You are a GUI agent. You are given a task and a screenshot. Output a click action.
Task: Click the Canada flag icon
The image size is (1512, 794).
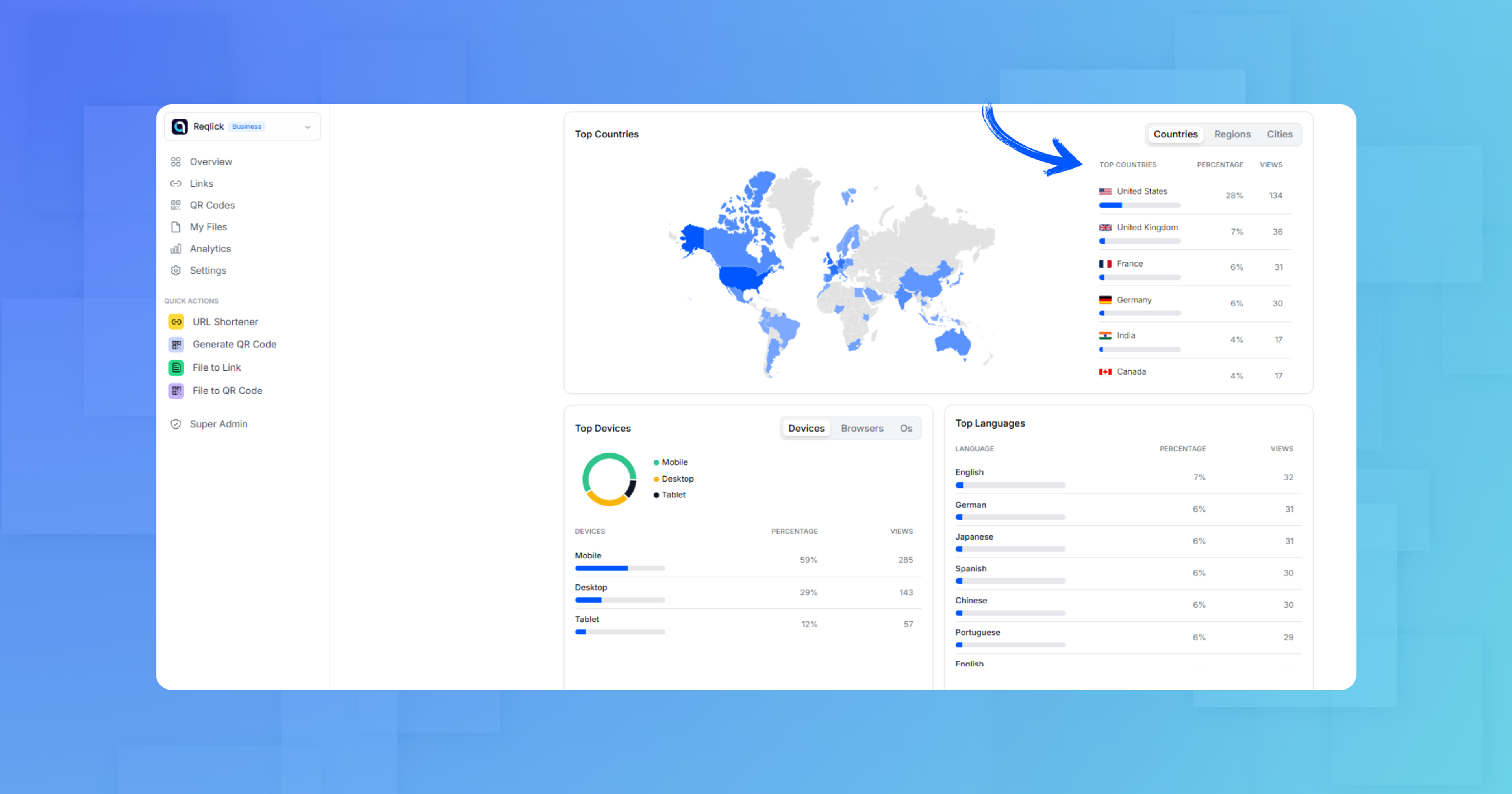click(1105, 372)
